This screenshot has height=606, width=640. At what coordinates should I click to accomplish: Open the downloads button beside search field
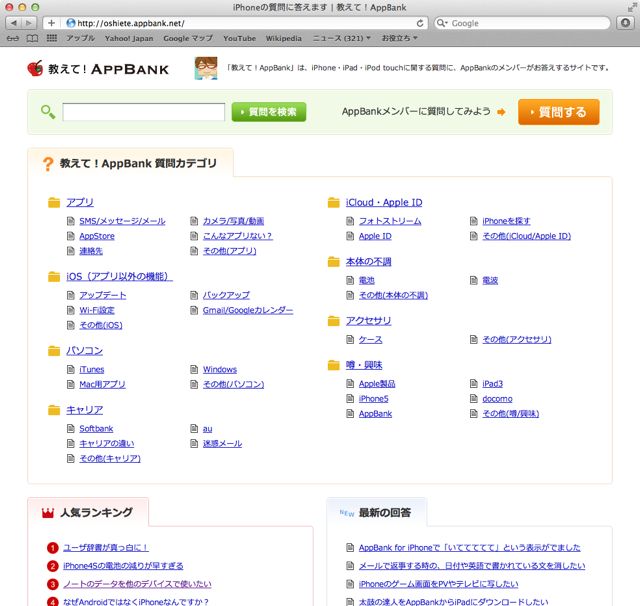(x=625, y=23)
